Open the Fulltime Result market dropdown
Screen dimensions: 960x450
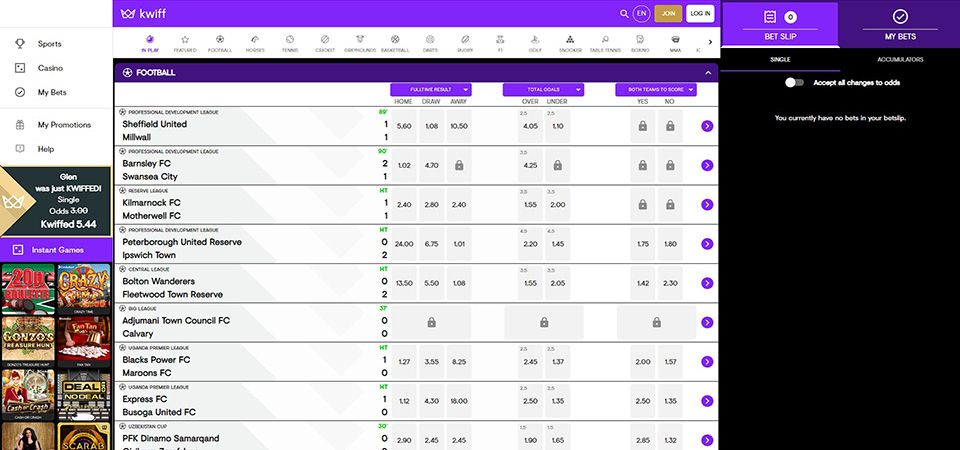[x=431, y=89]
